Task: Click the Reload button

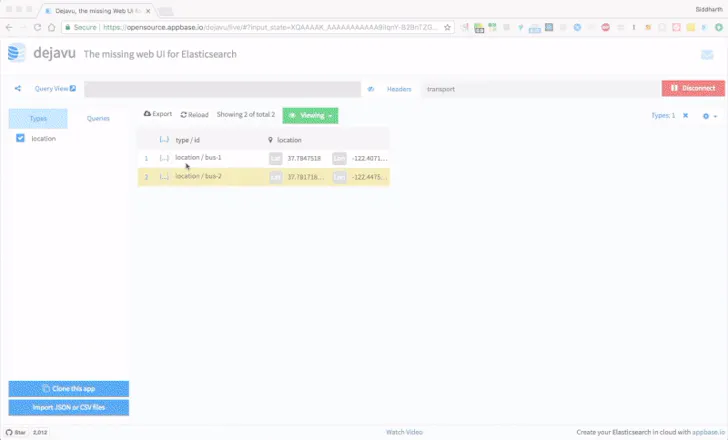Action: [195, 114]
